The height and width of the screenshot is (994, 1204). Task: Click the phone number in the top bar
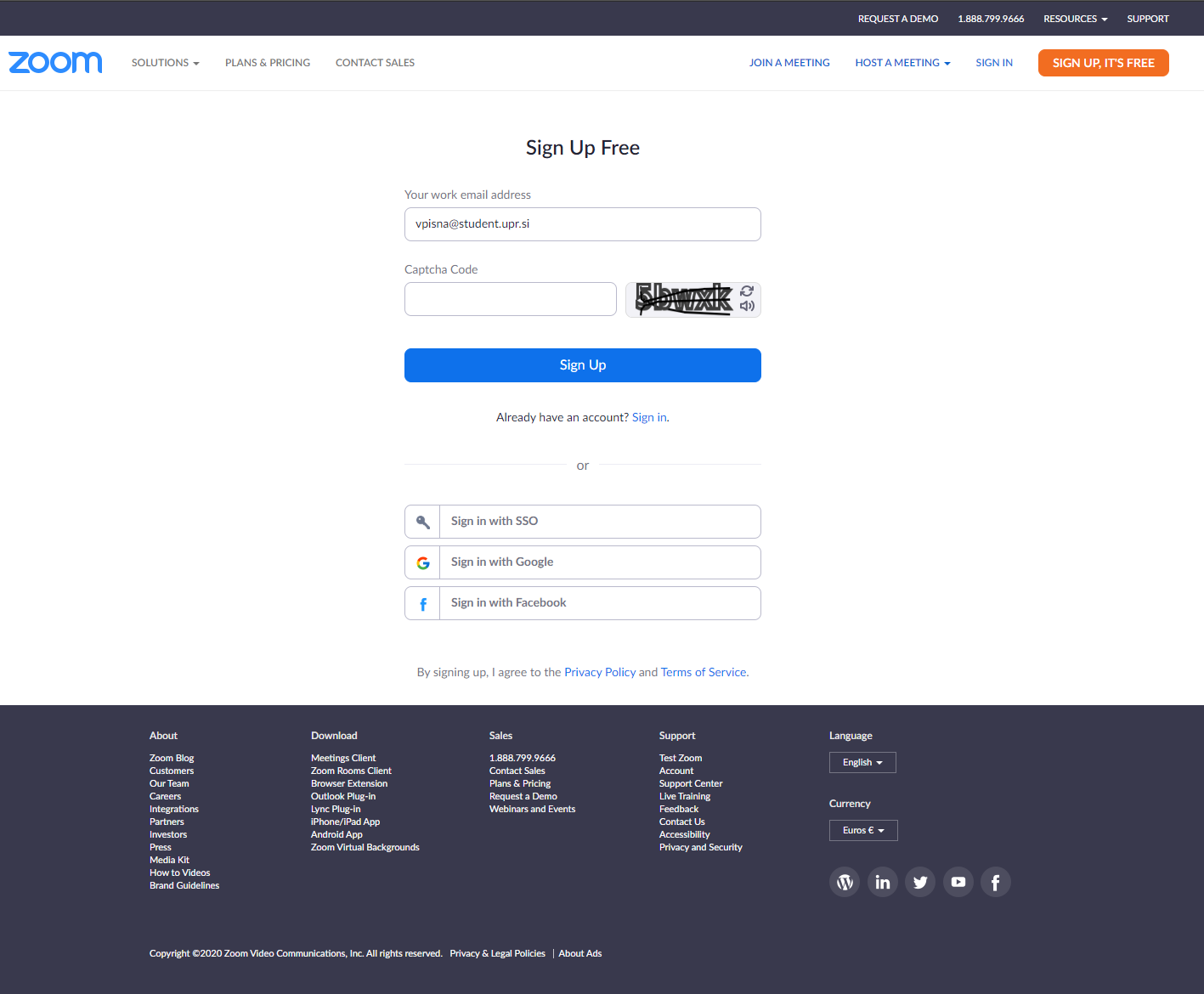991,19
